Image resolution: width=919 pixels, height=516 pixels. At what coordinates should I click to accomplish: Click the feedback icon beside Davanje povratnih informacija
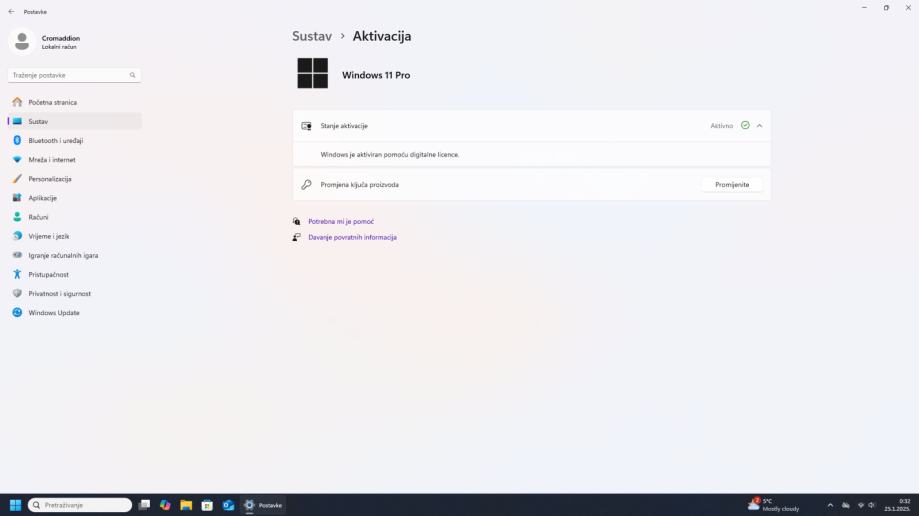[297, 237]
